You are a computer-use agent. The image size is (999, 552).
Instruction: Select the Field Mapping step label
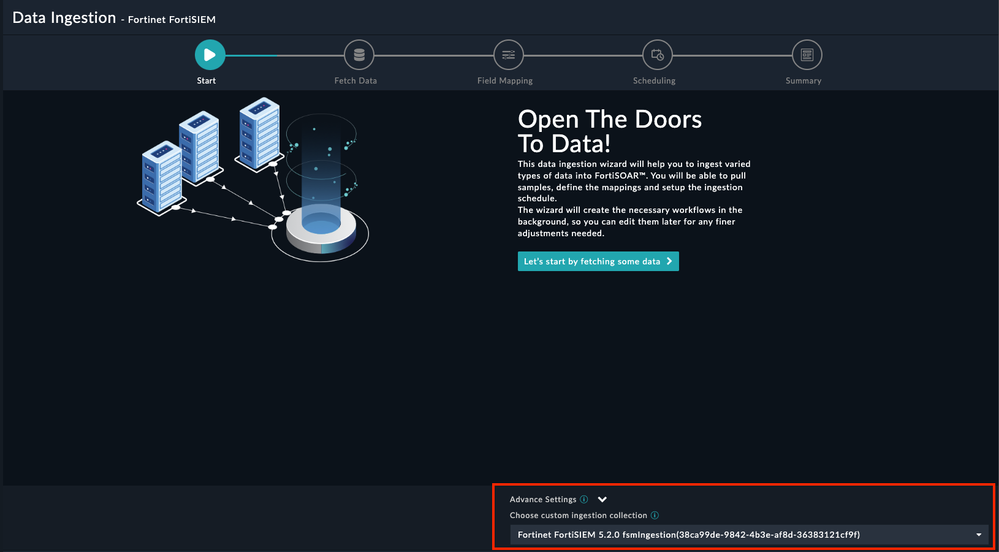pos(505,81)
